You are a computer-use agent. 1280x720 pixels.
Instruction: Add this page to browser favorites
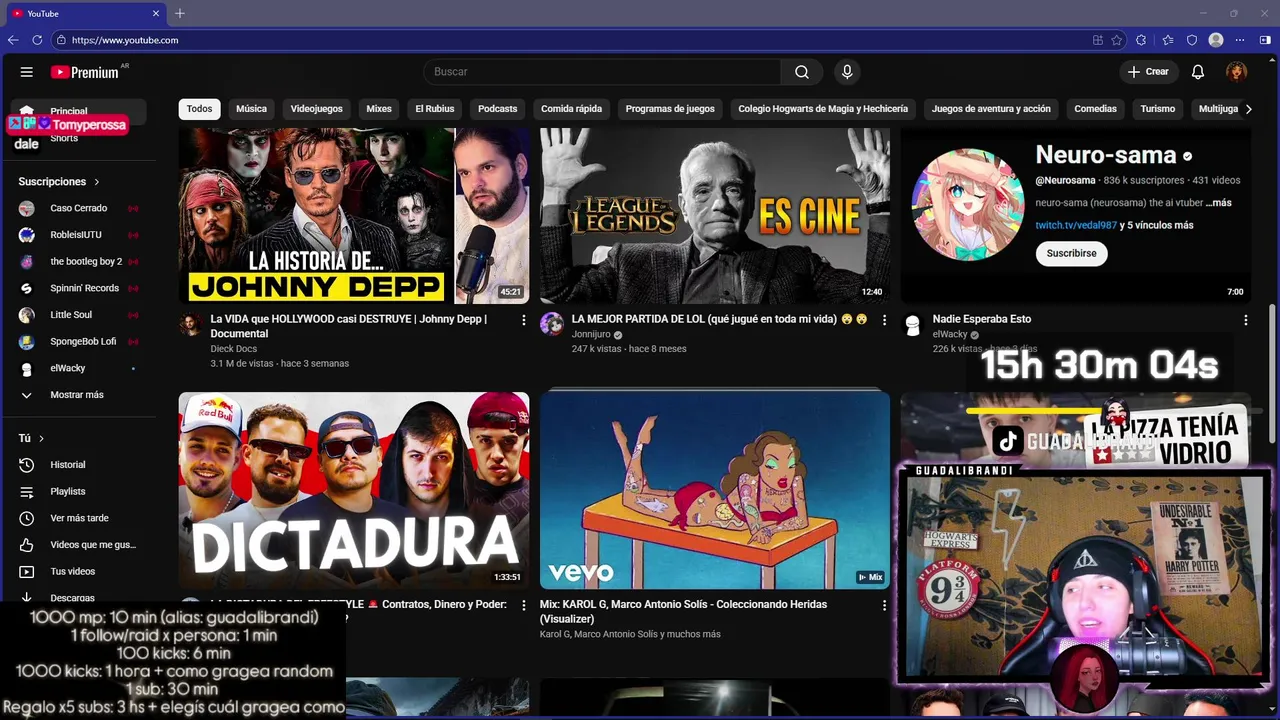coord(1116,40)
